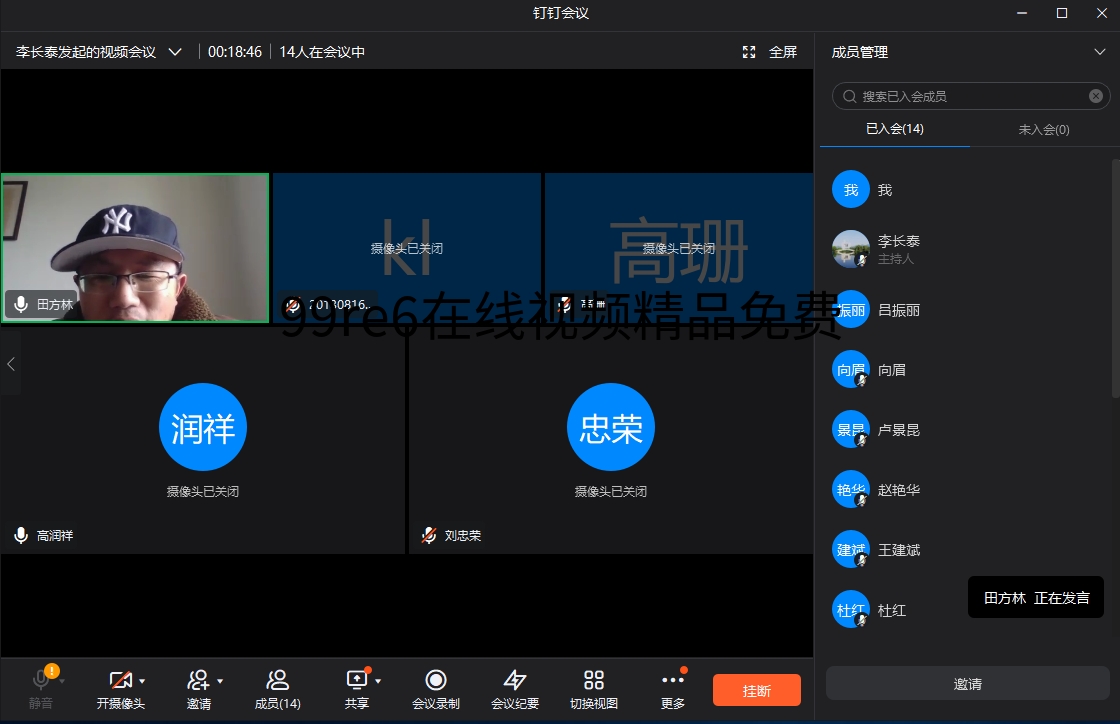The width and height of the screenshot is (1120, 724).
Task: Turn on camera with 开摄像头
Action: pyautogui.click(x=121, y=690)
